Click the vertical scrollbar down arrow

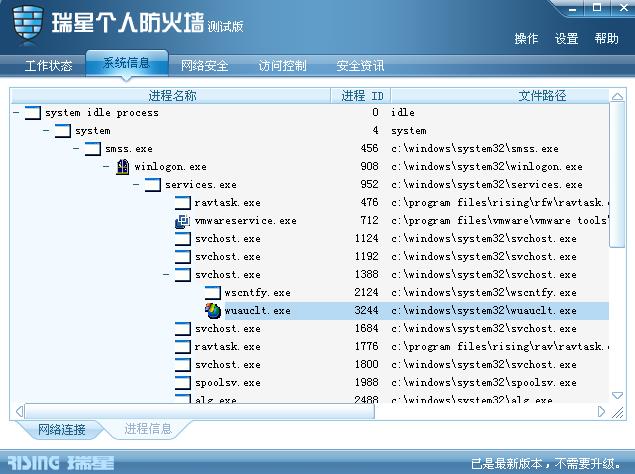(x=617, y=395)
